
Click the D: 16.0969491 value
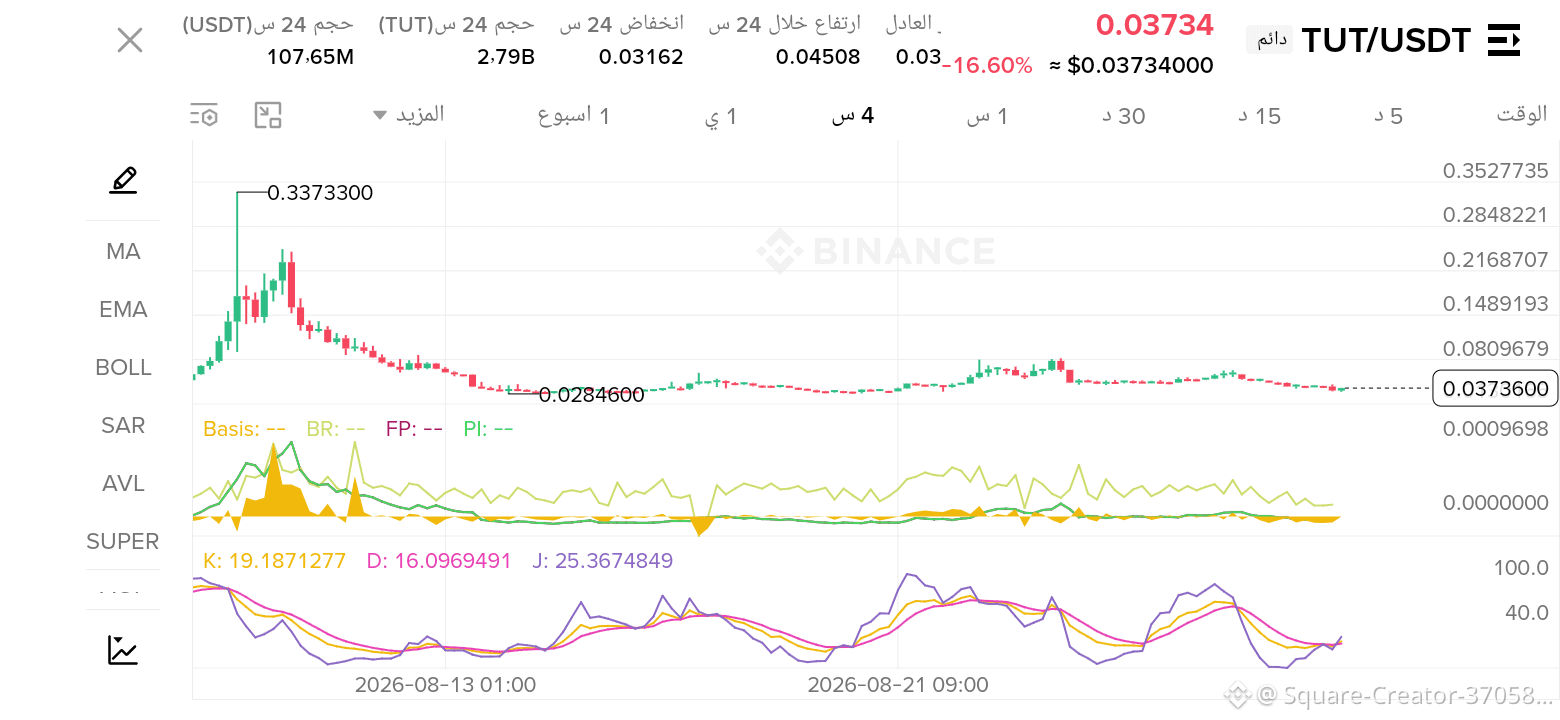coord(439,561)
